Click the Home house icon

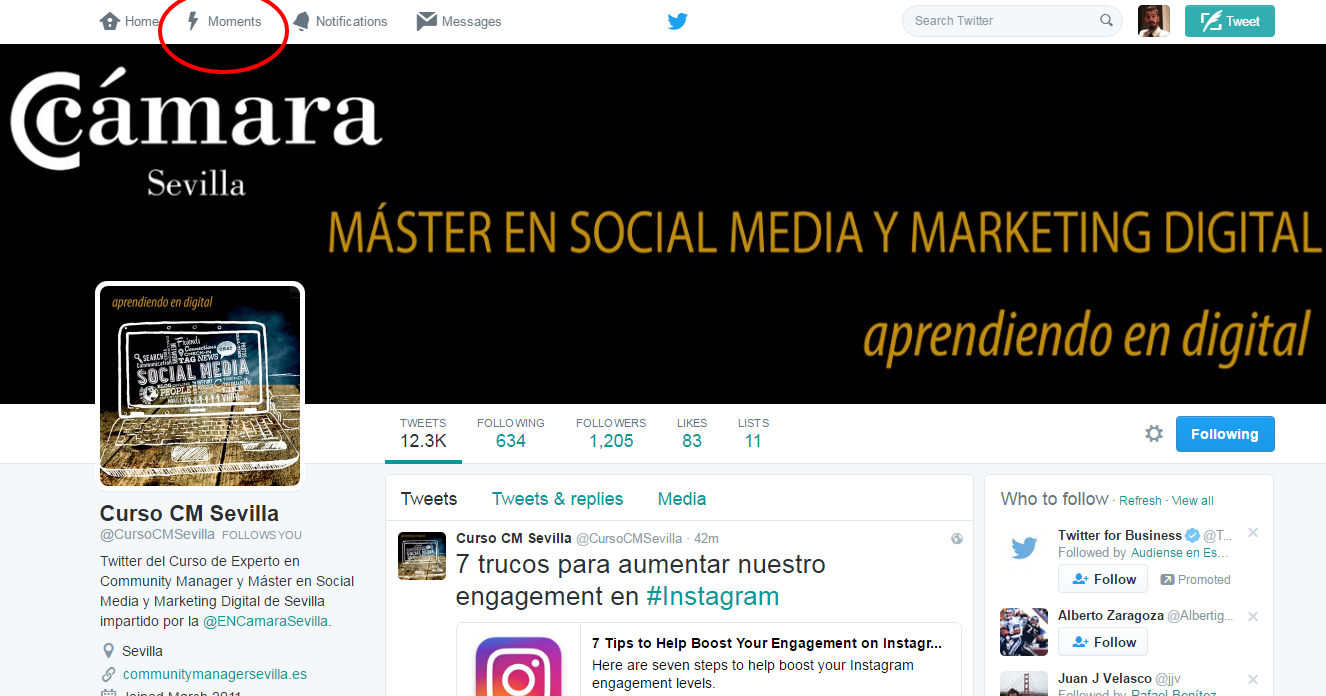pyautogui.click(x=110, y=21)
